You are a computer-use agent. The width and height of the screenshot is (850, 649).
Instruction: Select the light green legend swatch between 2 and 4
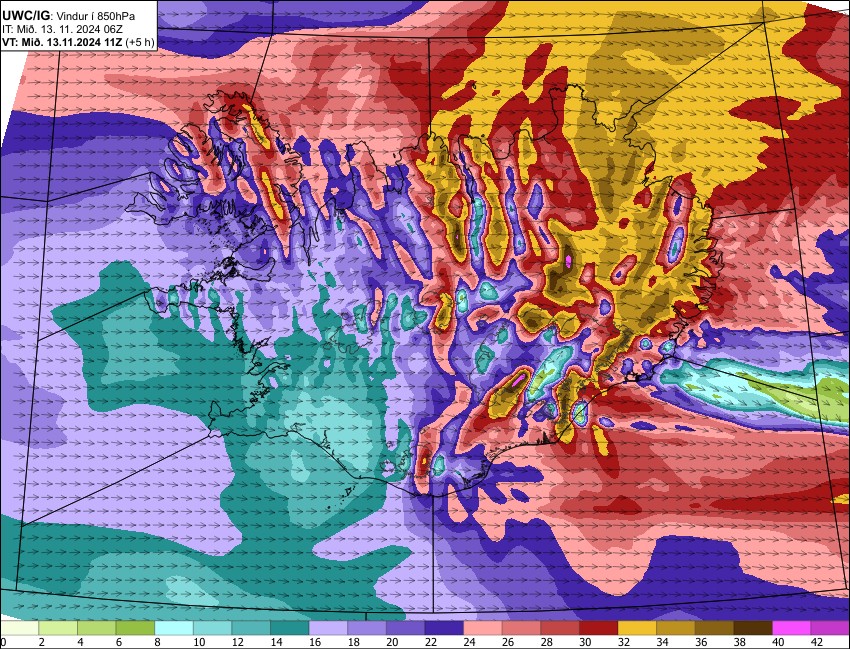59,628
